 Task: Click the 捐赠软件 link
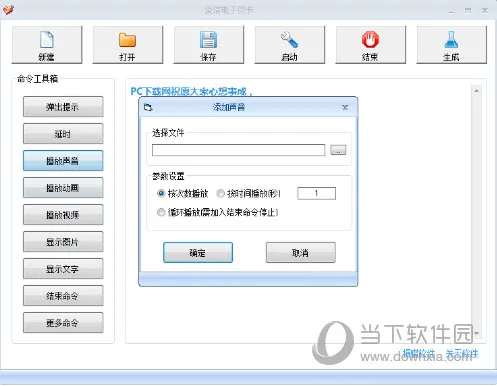419,353
